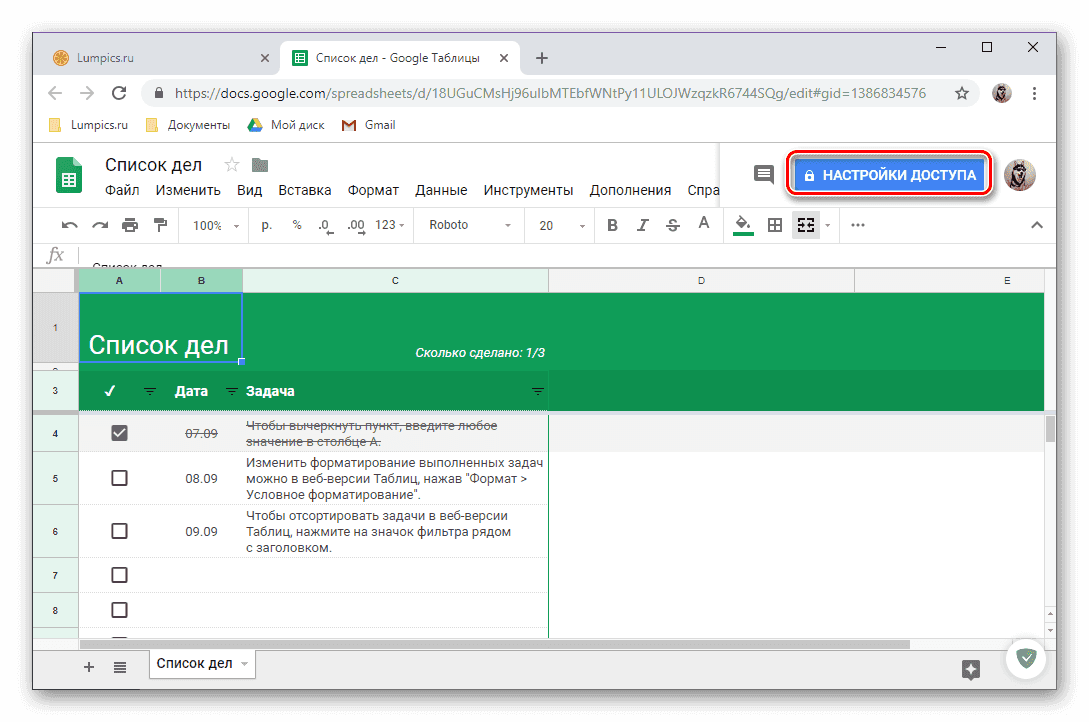Screen dimensions: 1089x722
Task: Open comment history
Action: [x=763, y=174]
